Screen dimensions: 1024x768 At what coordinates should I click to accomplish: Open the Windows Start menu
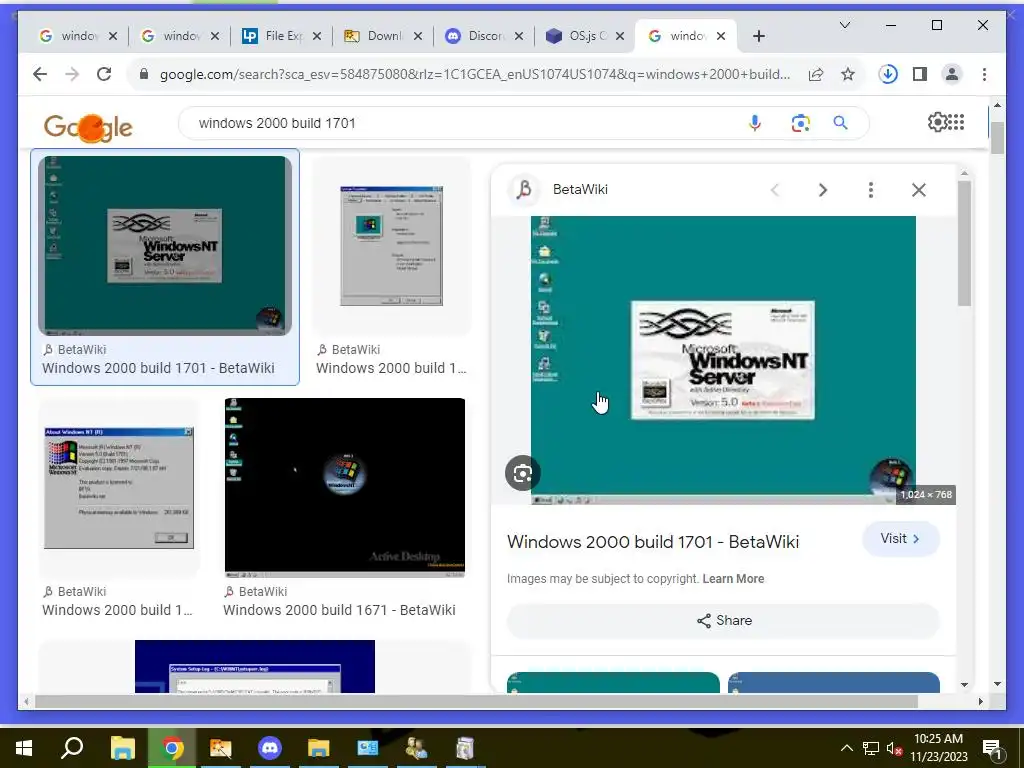tap(24, 748)
